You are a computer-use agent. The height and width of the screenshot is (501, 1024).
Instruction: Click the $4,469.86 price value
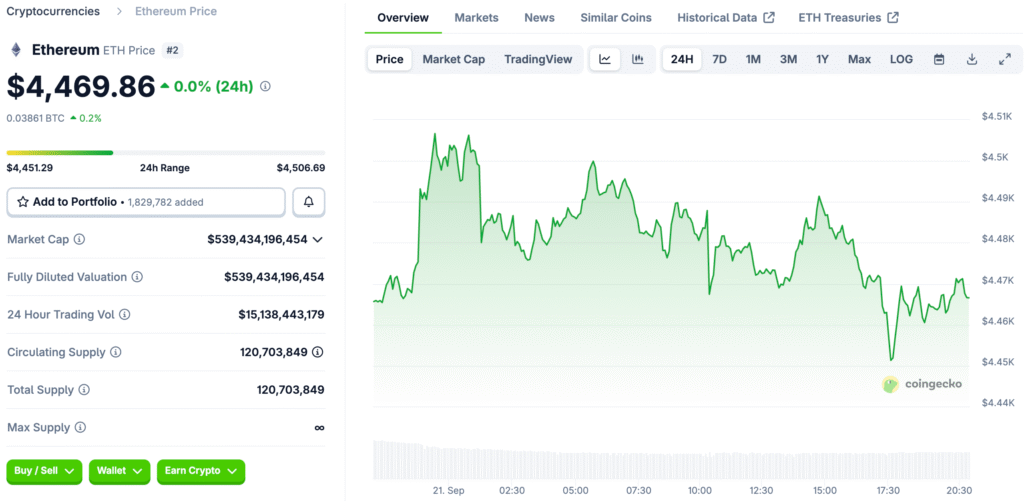[81, 86]
